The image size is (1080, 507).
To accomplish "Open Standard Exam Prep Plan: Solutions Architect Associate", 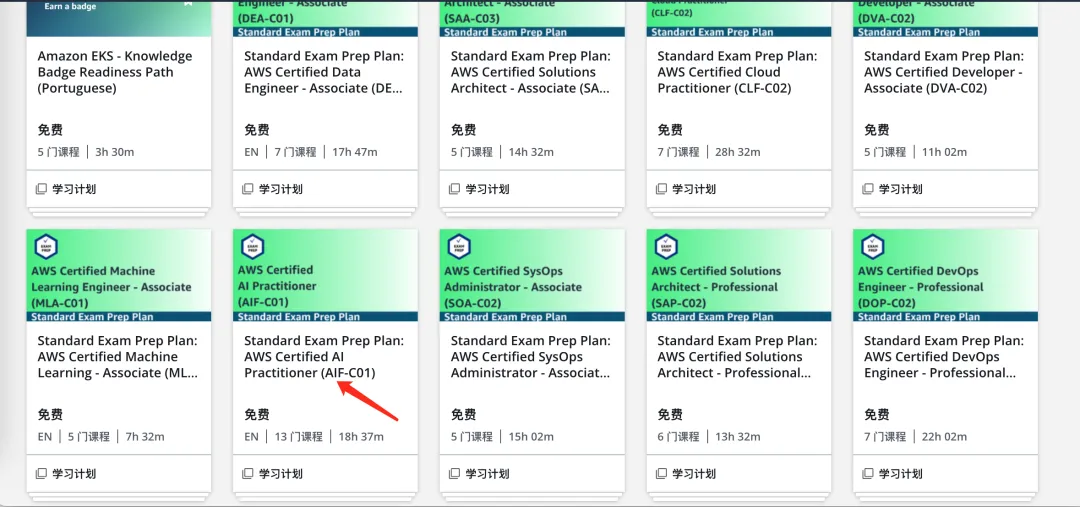I will (531, 72).
